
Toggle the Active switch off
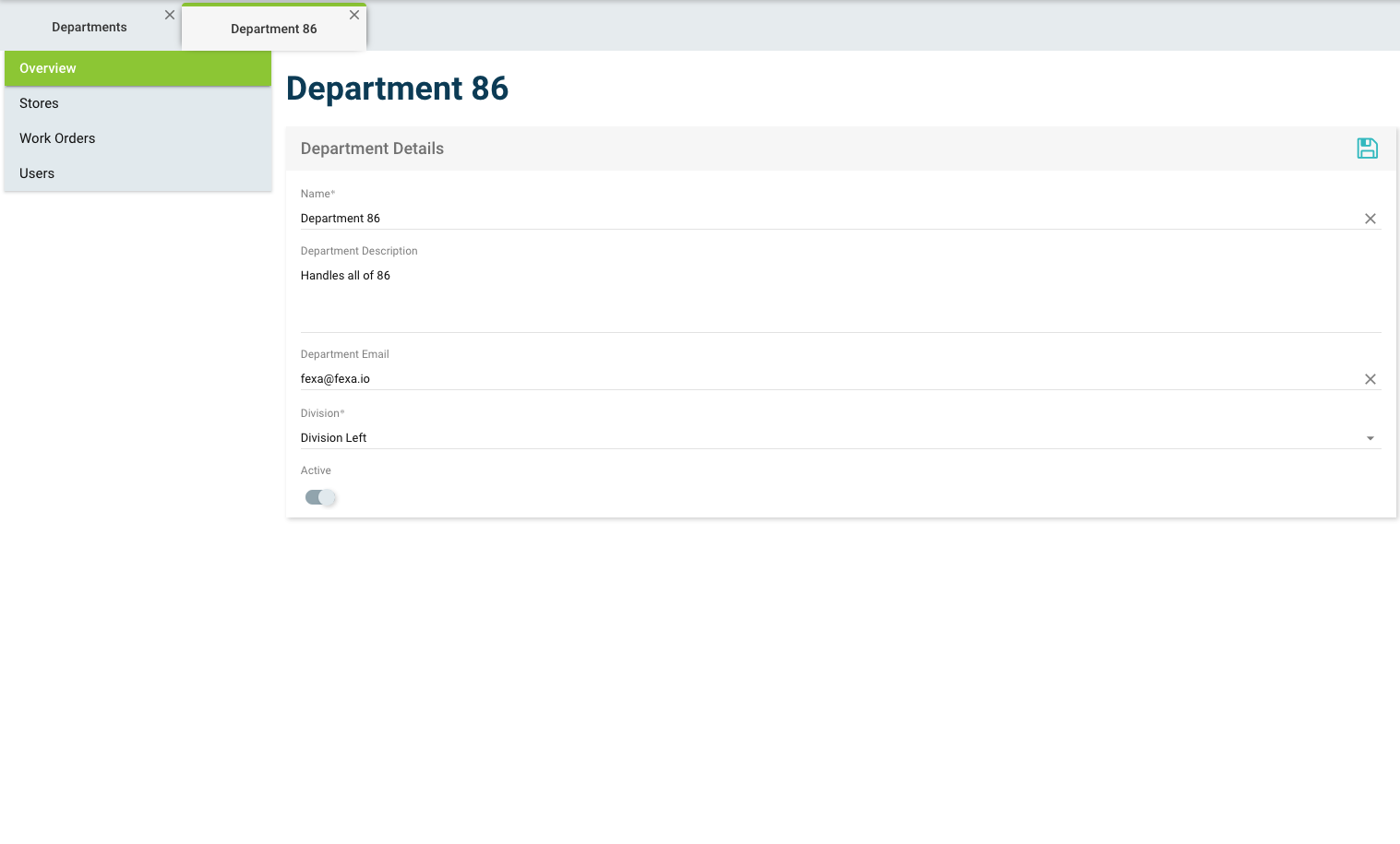(320, 497)
